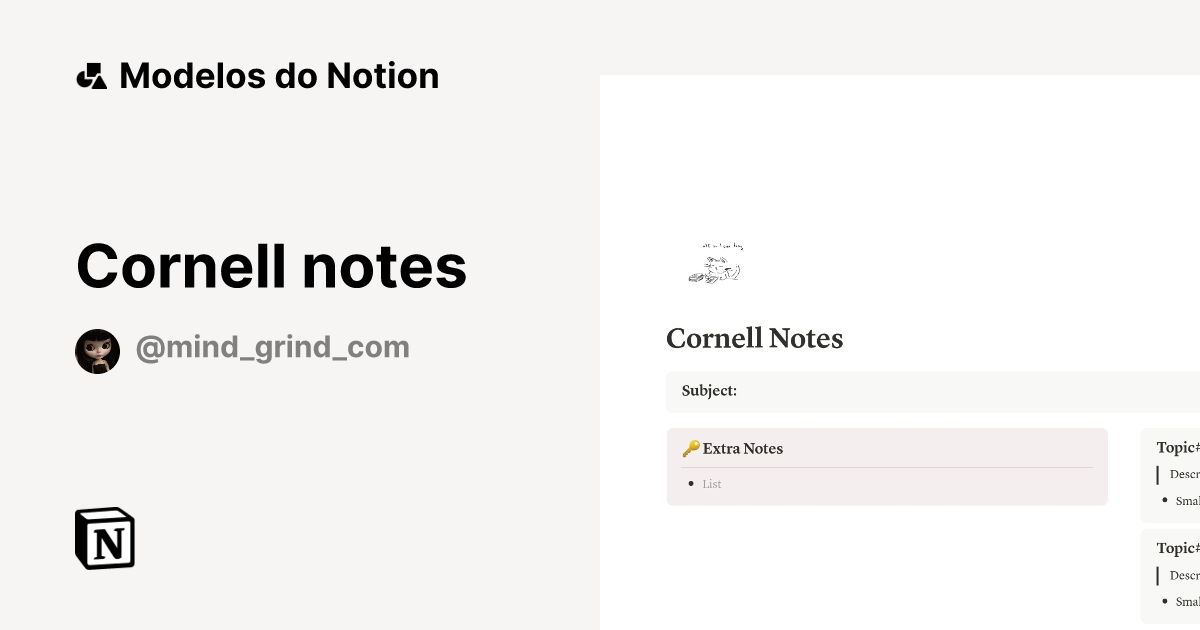This screenshot has height=630, width=1200.
Task: Select the Description quote block in first Topic
Action: click(x=1182, y=474)
